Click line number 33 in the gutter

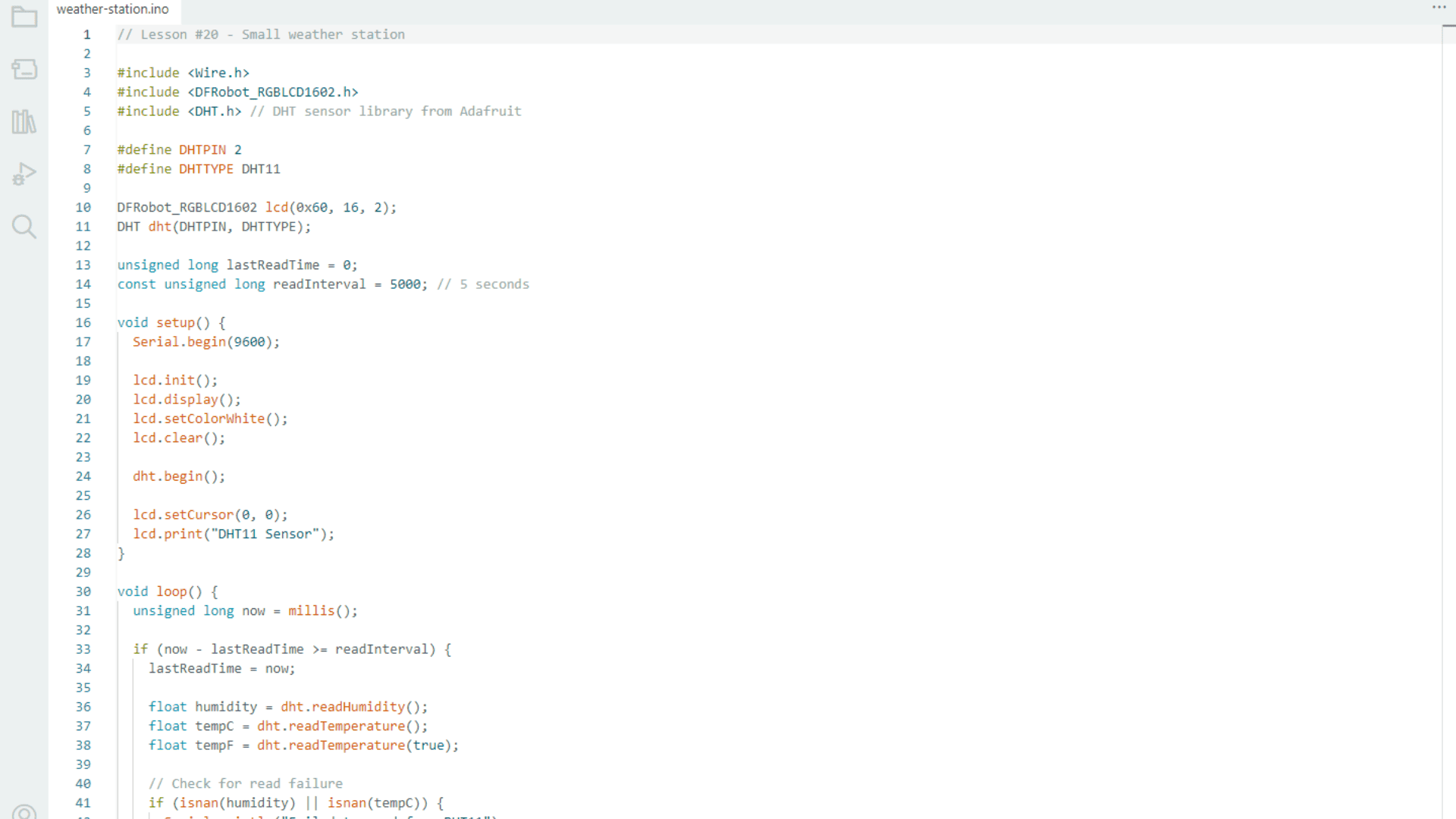click(83, 649)
